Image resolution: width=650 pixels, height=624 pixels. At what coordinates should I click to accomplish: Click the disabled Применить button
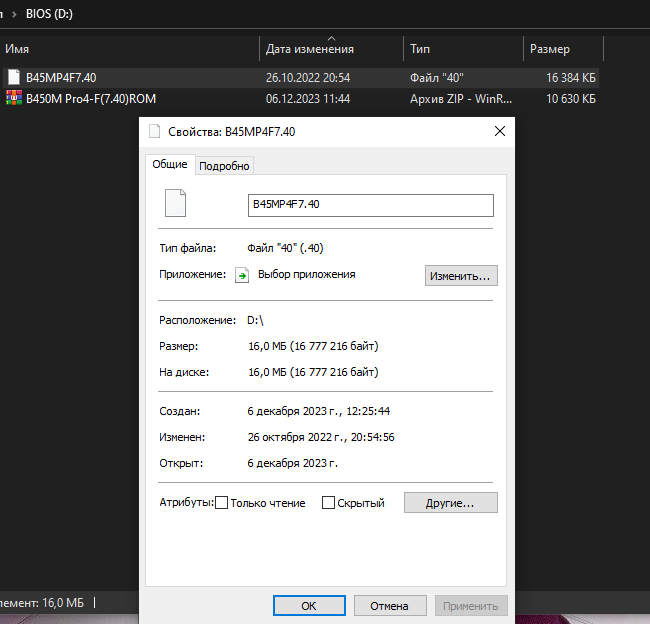[x=471, y=606]
